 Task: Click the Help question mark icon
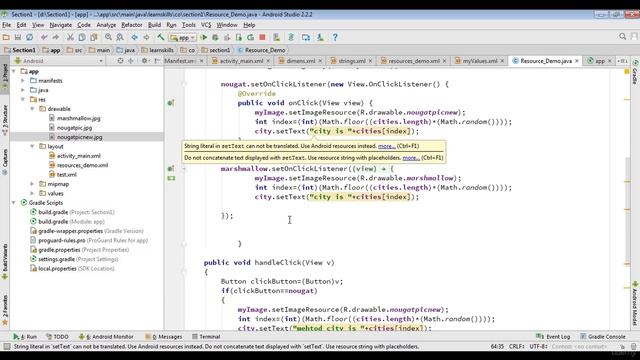(335, 37)
